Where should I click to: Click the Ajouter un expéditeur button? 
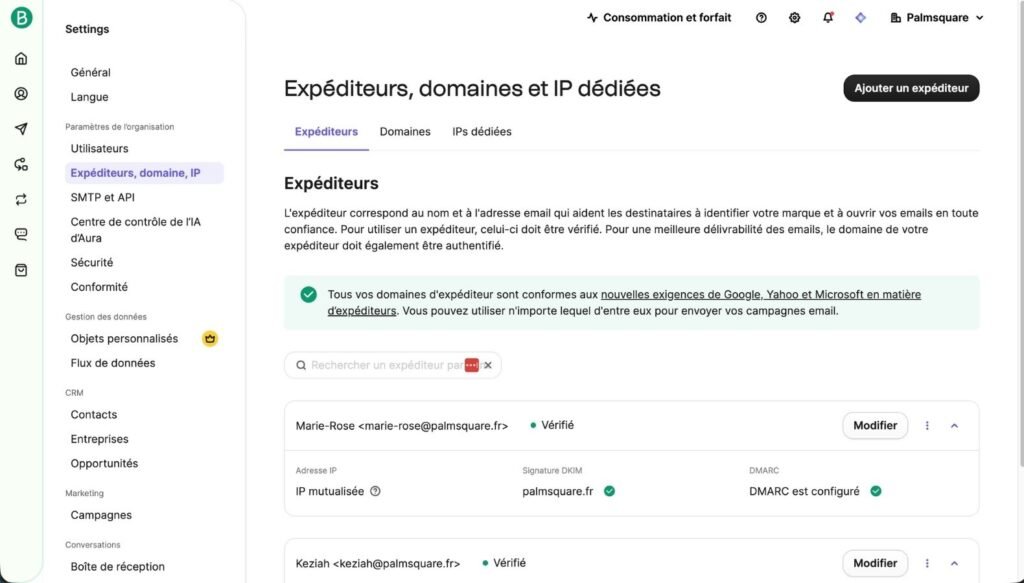pyautogui.click(x=911, y=88)
